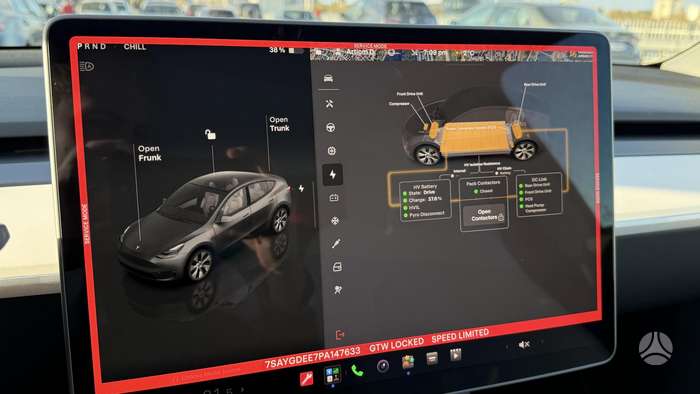Viewport: 700px width, 394px height.
Task: Open the low voltage battery icon menu
Action: coord(334,198)
